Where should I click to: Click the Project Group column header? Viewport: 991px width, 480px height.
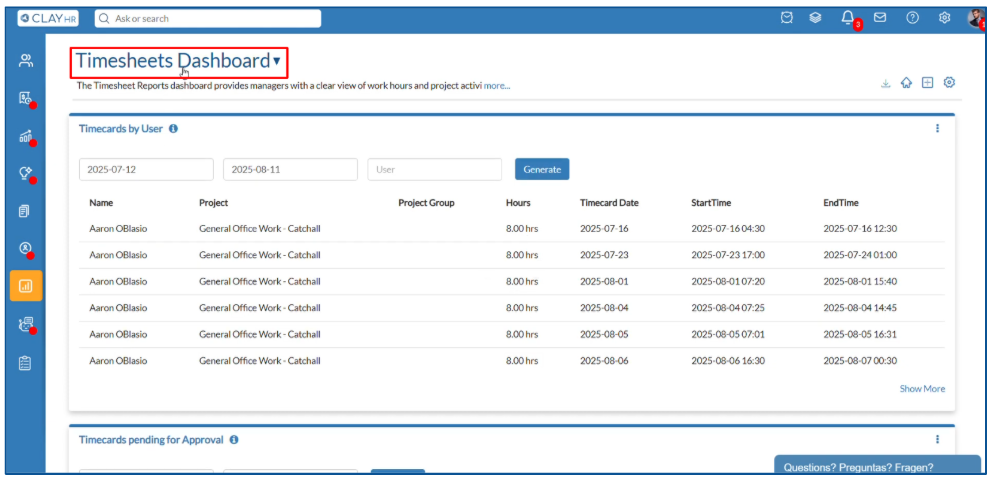pos(427,203)
